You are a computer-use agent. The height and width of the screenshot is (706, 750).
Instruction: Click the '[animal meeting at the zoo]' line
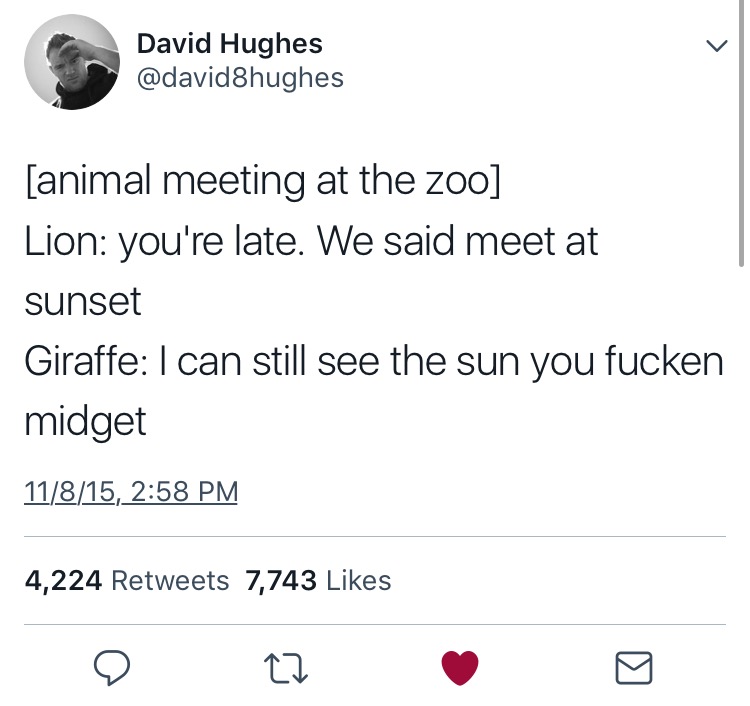click(264, 181)
